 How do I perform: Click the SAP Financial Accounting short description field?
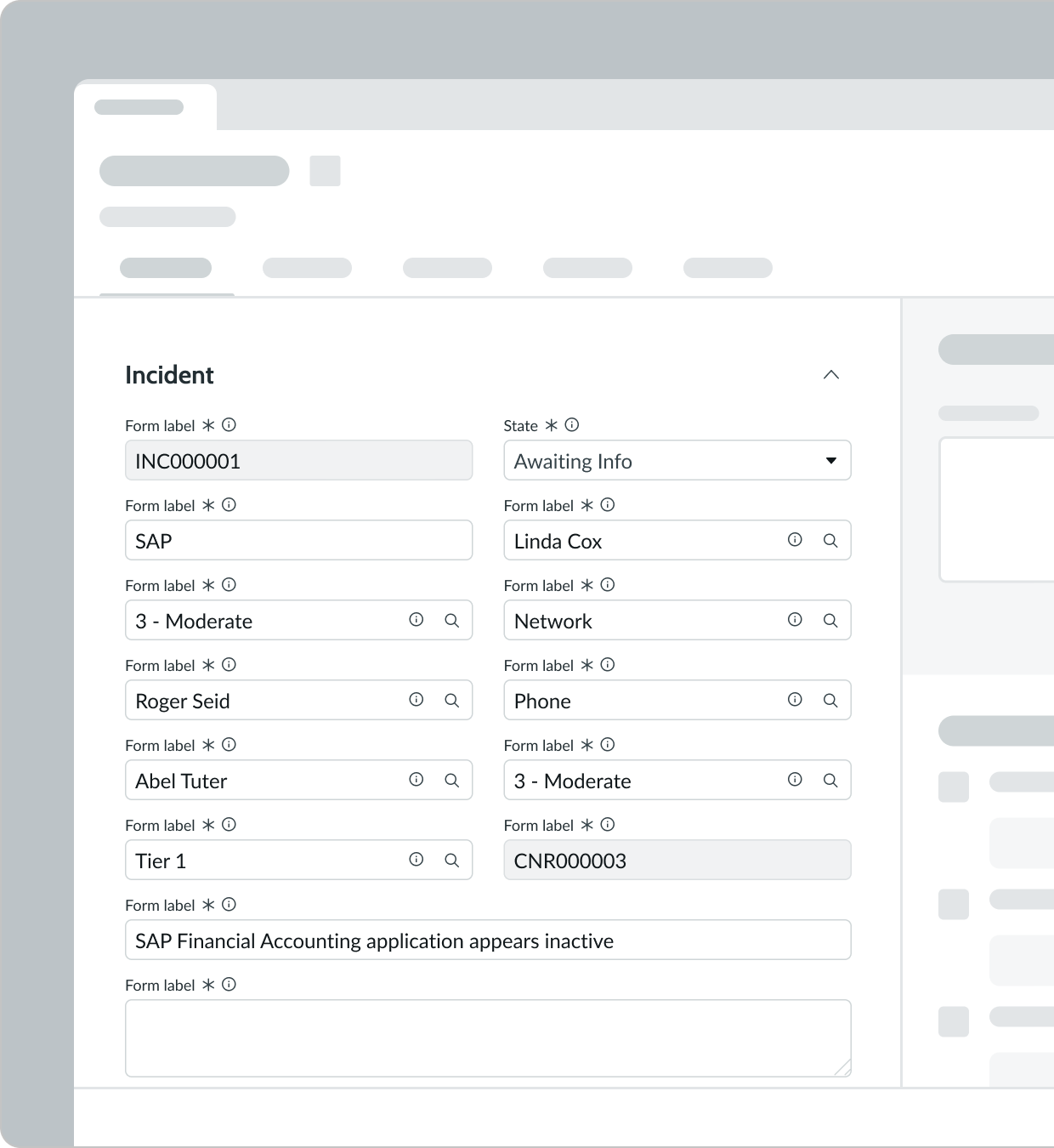point(488,940)
